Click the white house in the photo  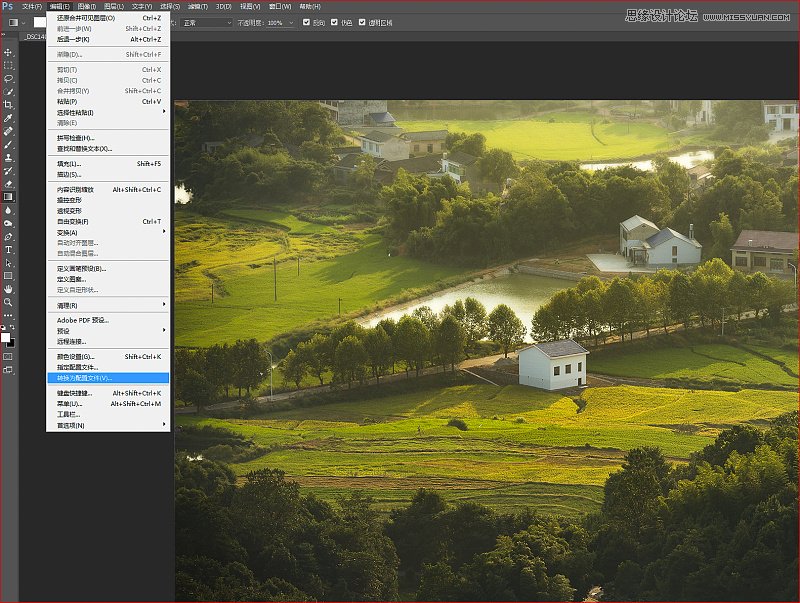553,365
